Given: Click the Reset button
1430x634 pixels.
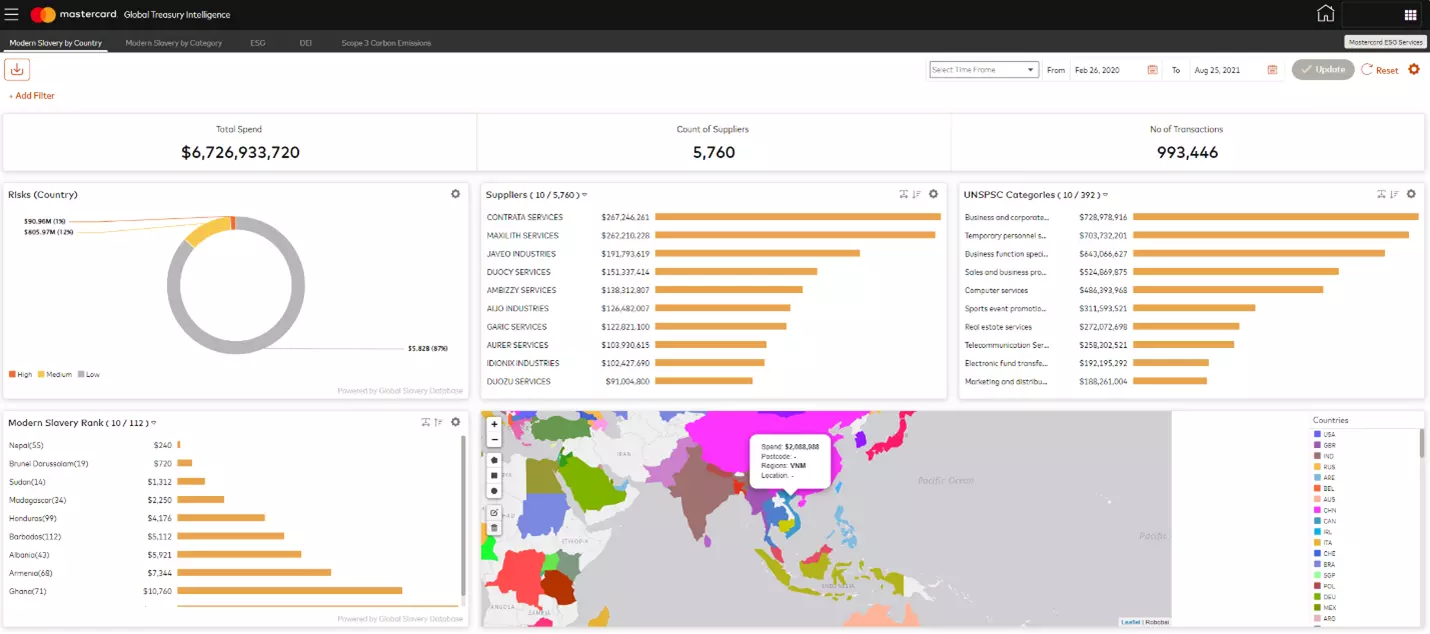Looking at the screenshot, I should coord(1380,70).
